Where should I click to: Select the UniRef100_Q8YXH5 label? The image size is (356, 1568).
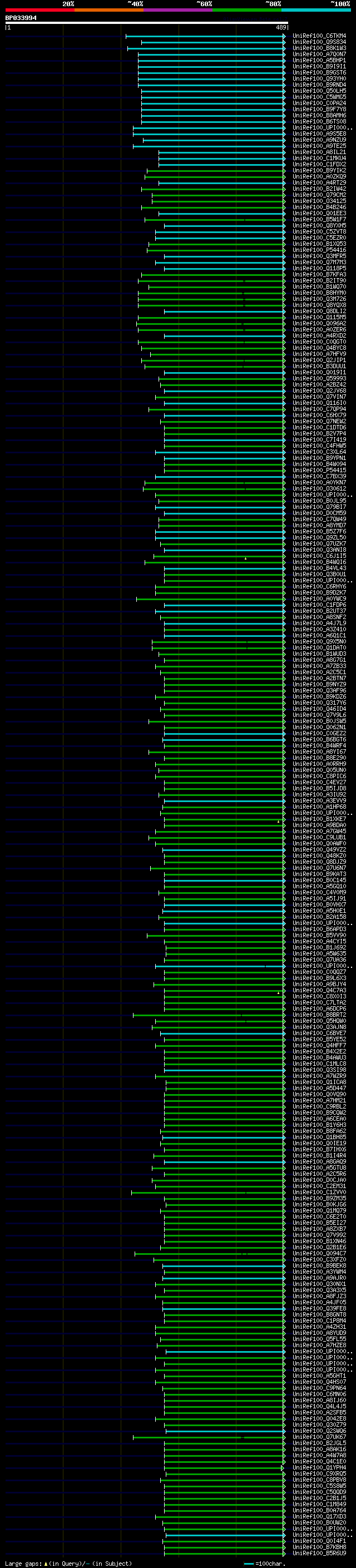319,225
